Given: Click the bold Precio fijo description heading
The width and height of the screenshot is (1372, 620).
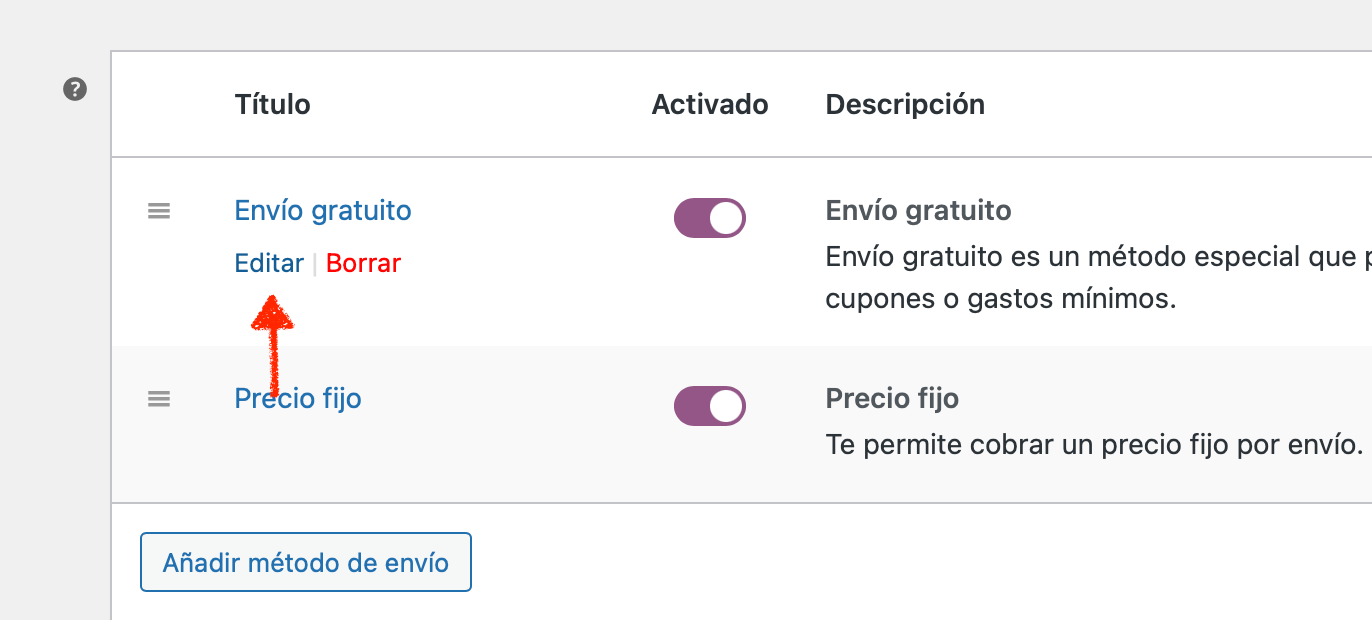Looking at the screenshot, I should coord(892,399).
